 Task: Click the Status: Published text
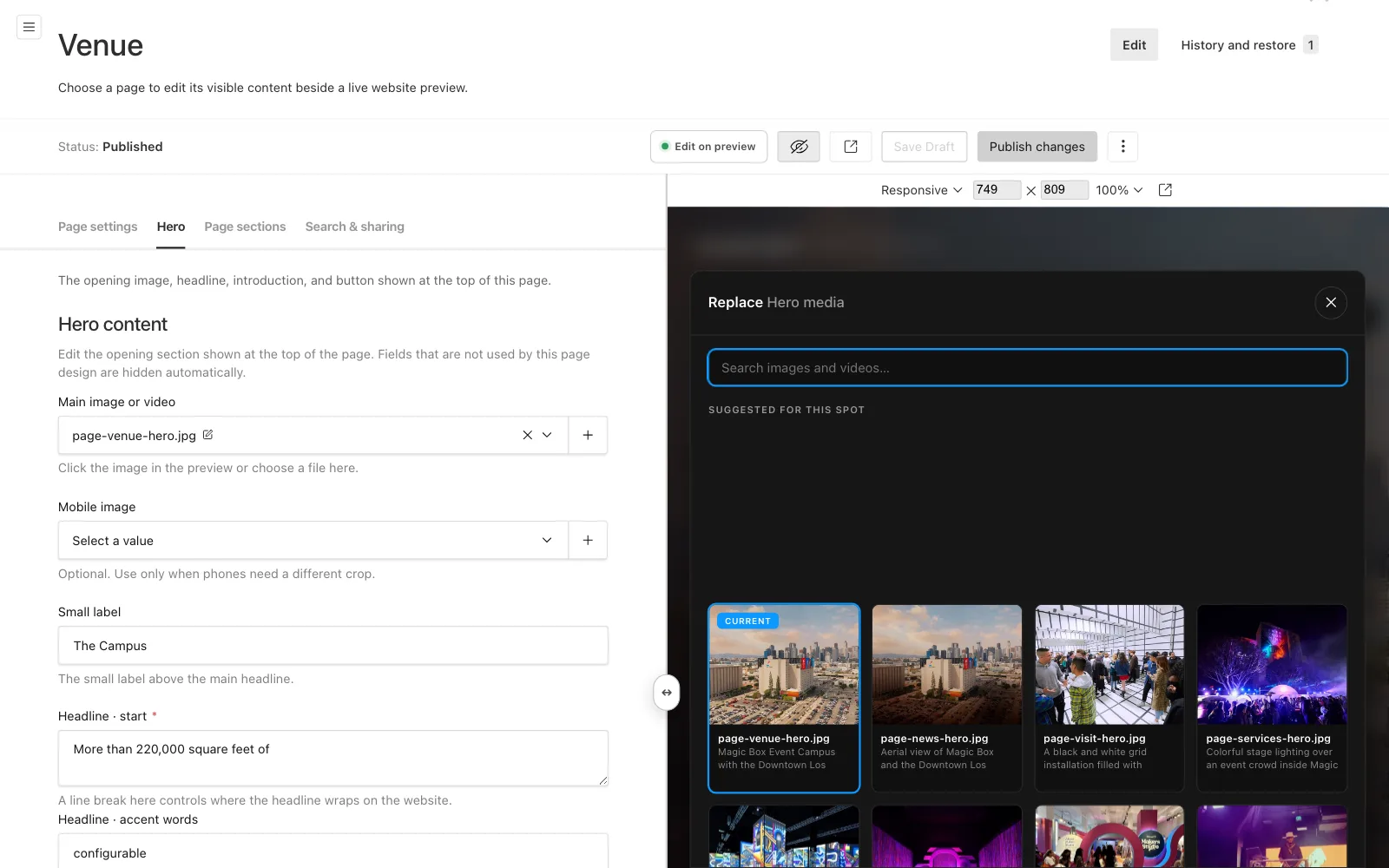click(x=110, y=147)
